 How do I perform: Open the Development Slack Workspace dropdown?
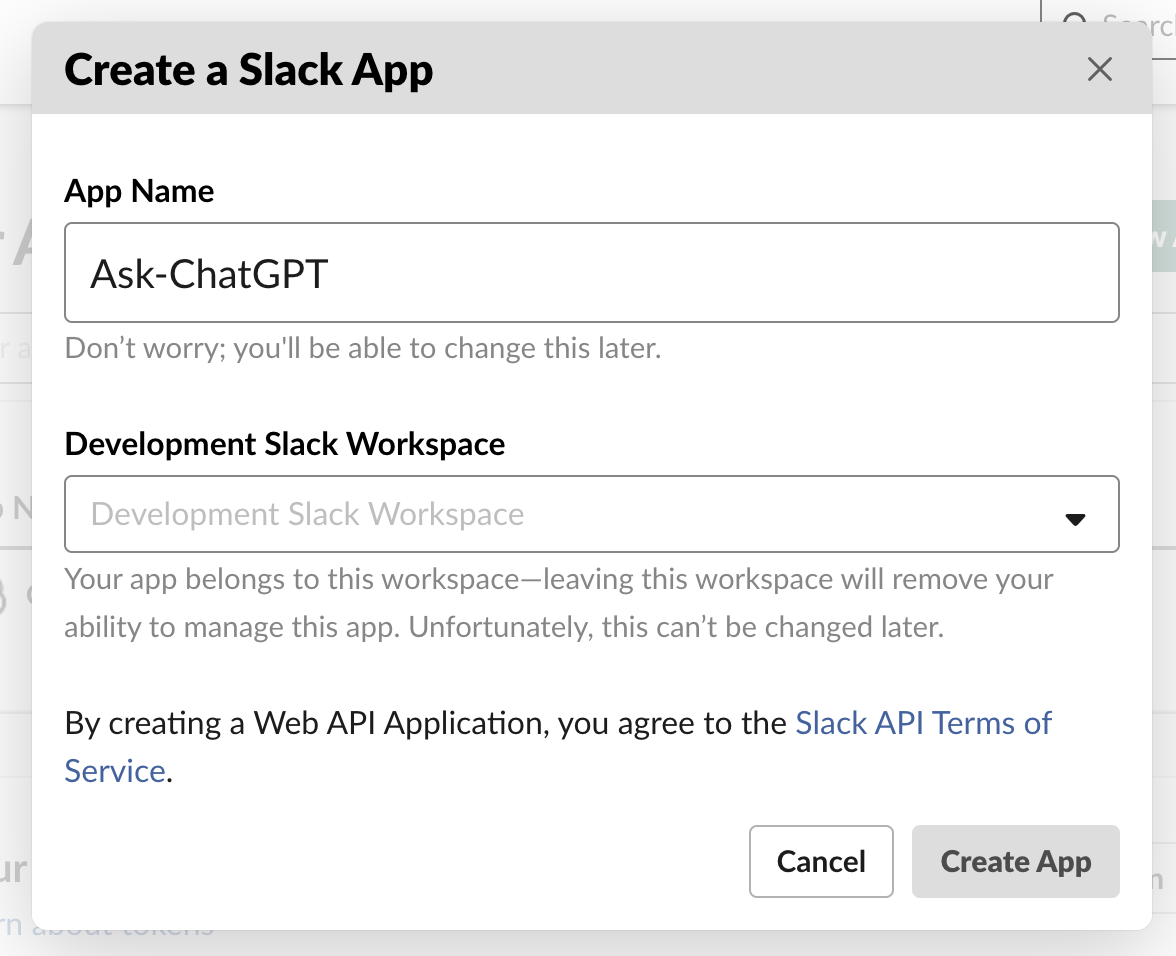[590, 514]
